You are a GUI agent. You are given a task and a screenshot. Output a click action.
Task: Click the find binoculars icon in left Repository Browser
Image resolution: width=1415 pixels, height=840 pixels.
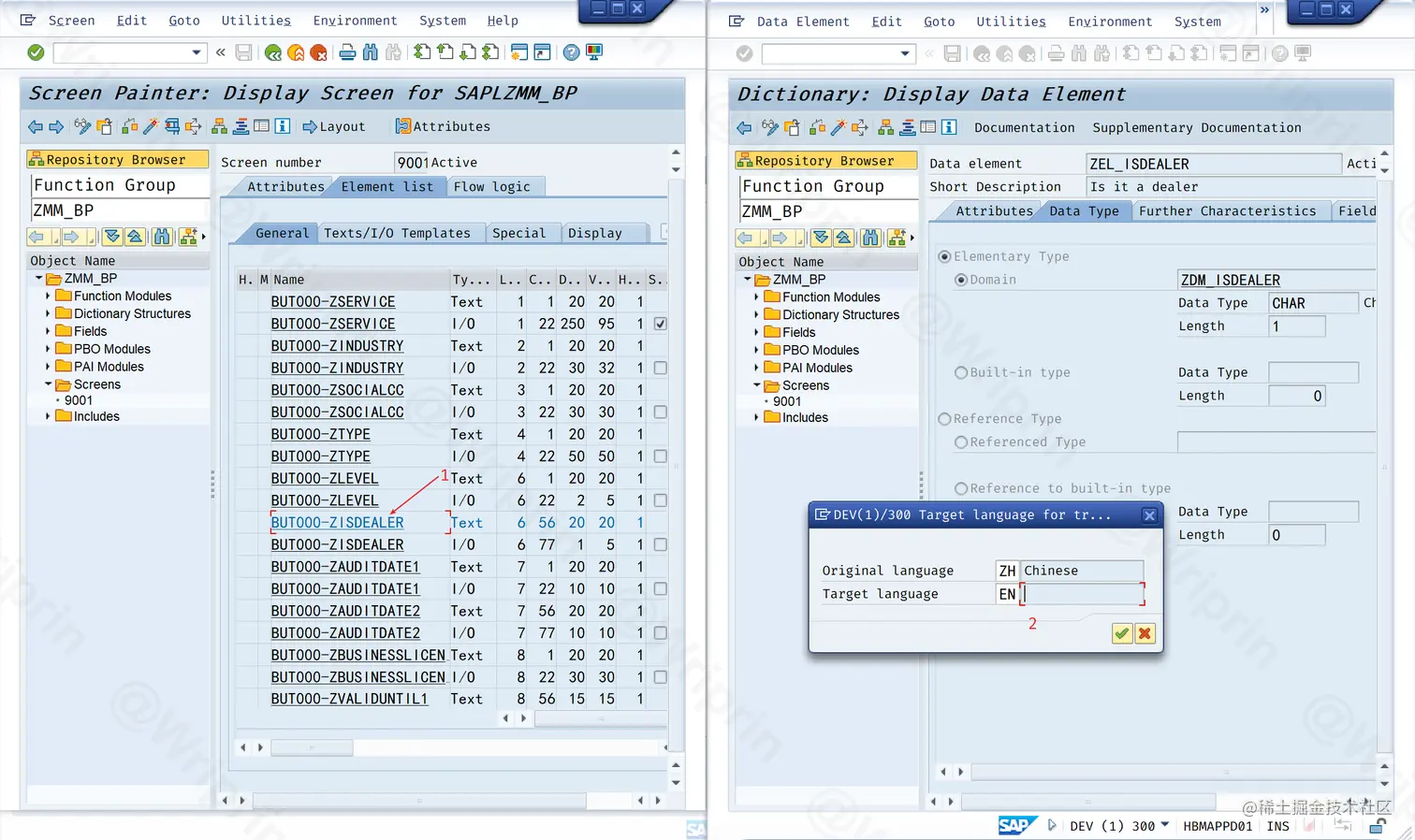[x=162, y=237]
